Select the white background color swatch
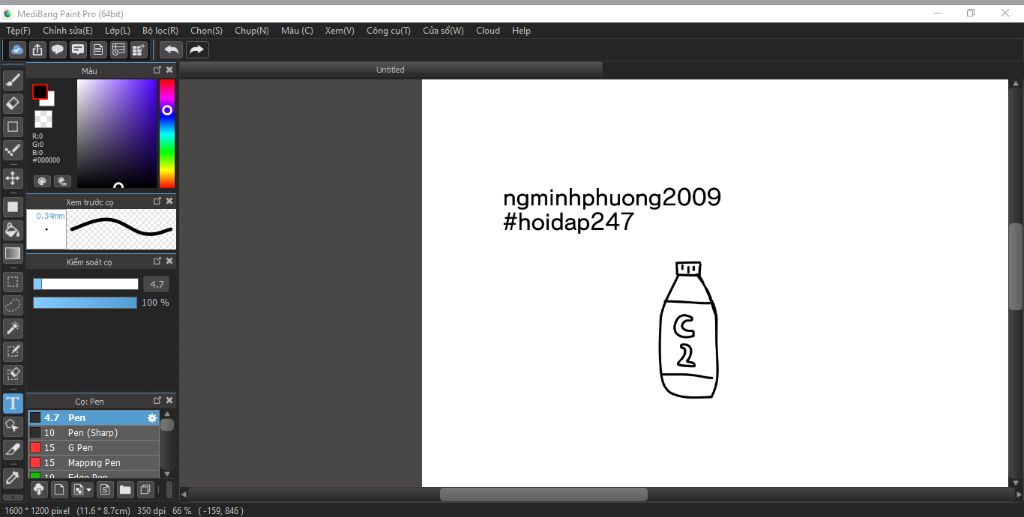The image size is (1024, 517). (x=49, y=101)
